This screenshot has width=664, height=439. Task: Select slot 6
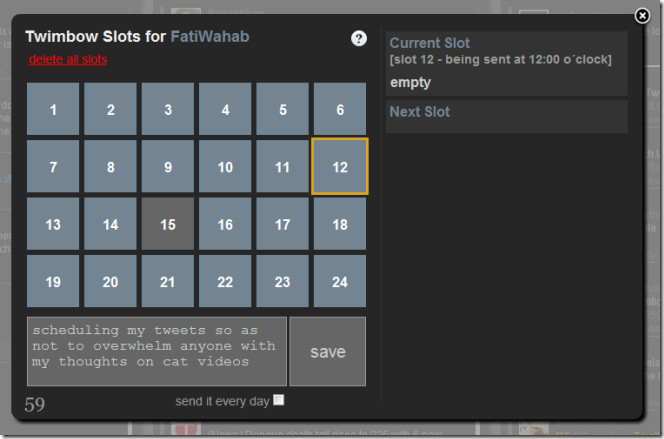[x=340, y=110]
